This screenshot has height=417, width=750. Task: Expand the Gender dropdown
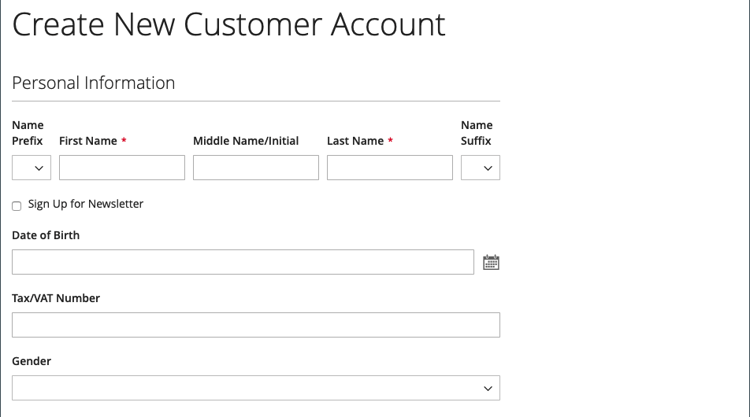click(x=256, y=388)
